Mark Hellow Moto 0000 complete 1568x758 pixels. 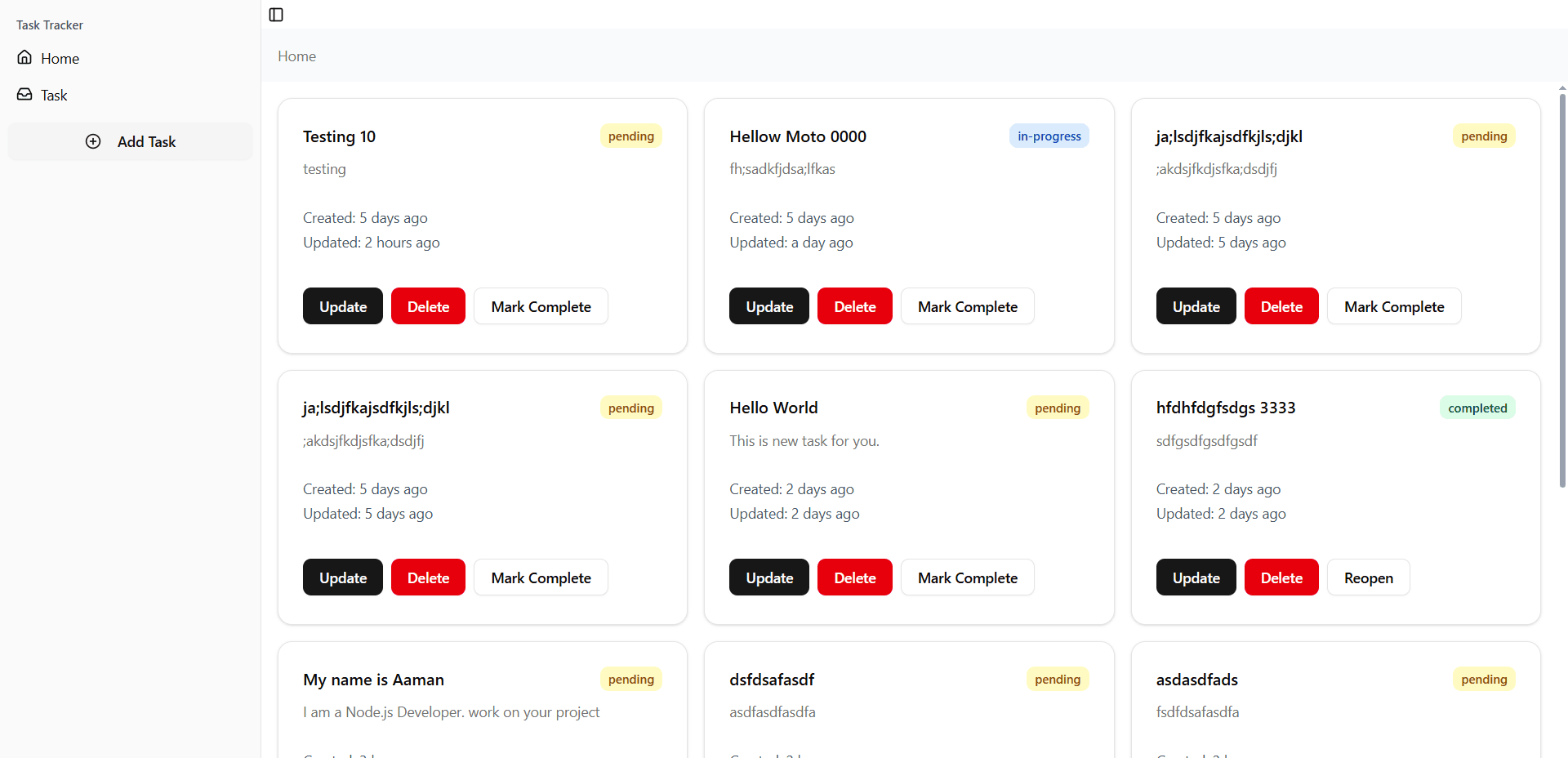pyautogui.click(x=968, y=306)
